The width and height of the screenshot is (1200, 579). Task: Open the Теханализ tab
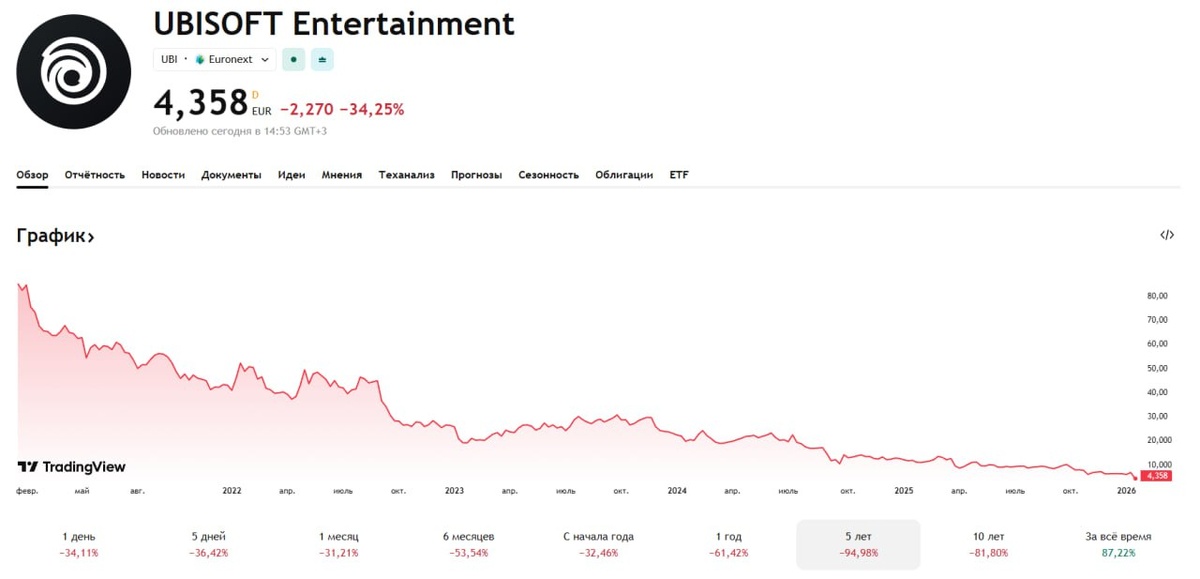pyautogui.click(x=406, y=175)
